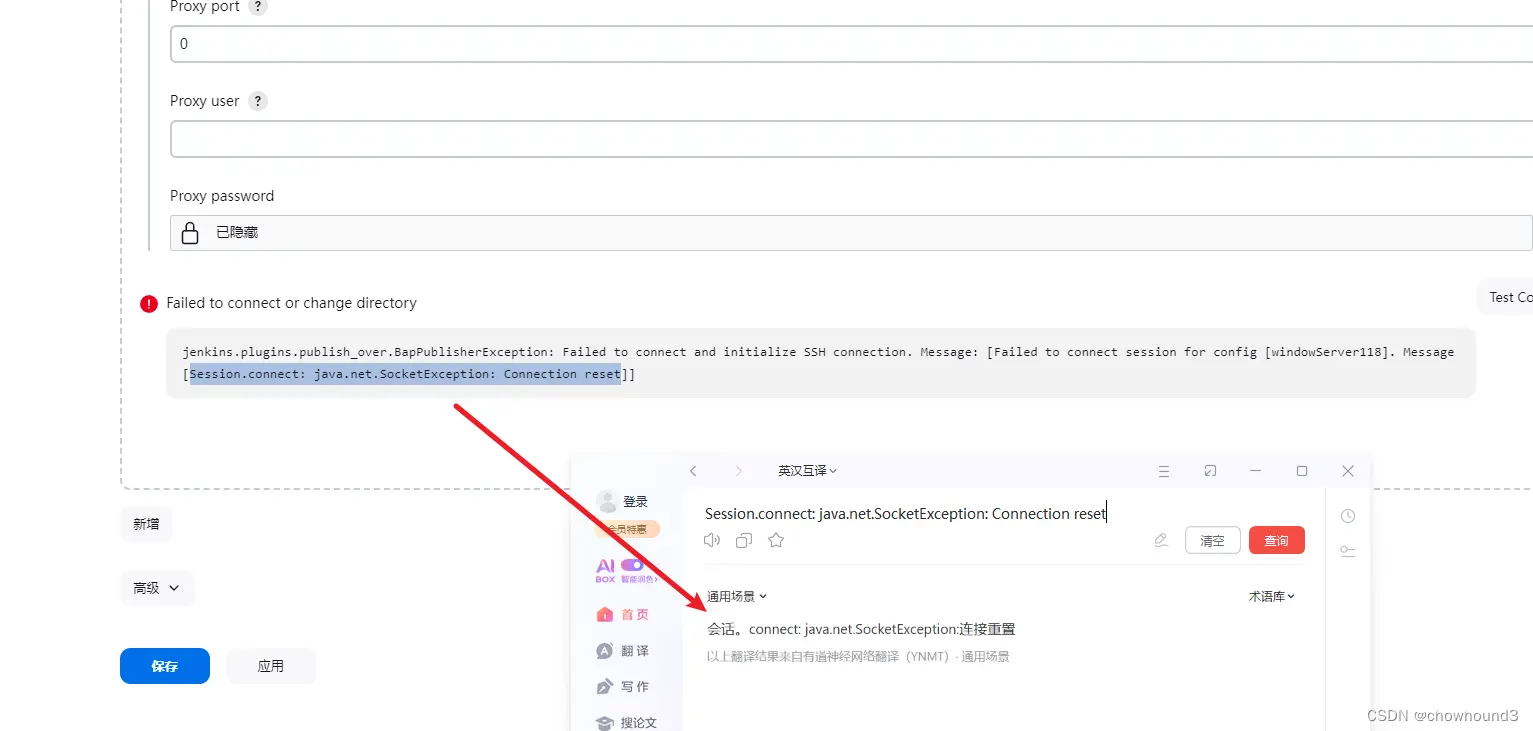Image resolution: width=1533 pixels, height=731 pixels.
Task: Expand the 高级 advanced options button
Action: click(157, 588)
